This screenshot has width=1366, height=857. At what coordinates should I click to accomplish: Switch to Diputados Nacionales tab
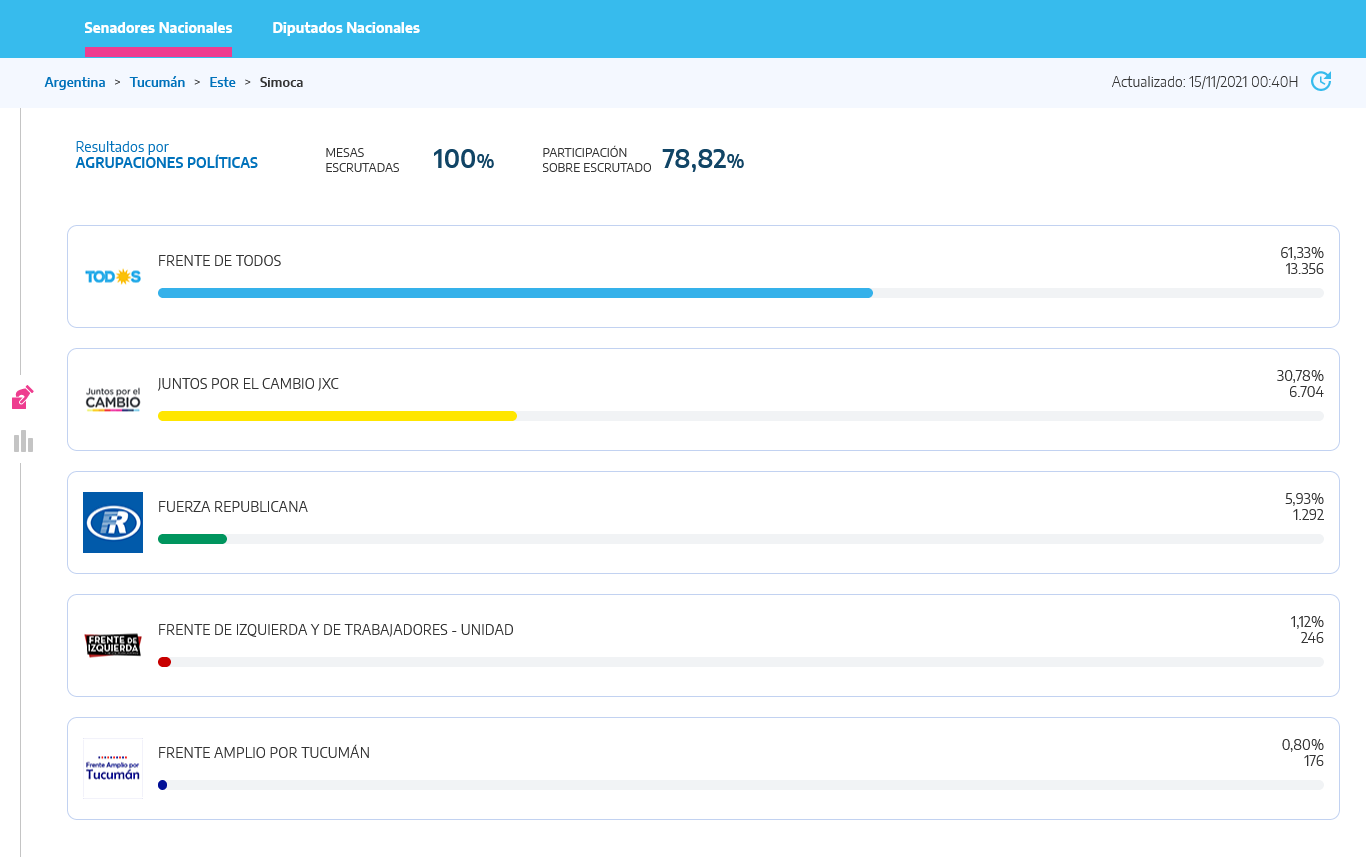(346, 28)
